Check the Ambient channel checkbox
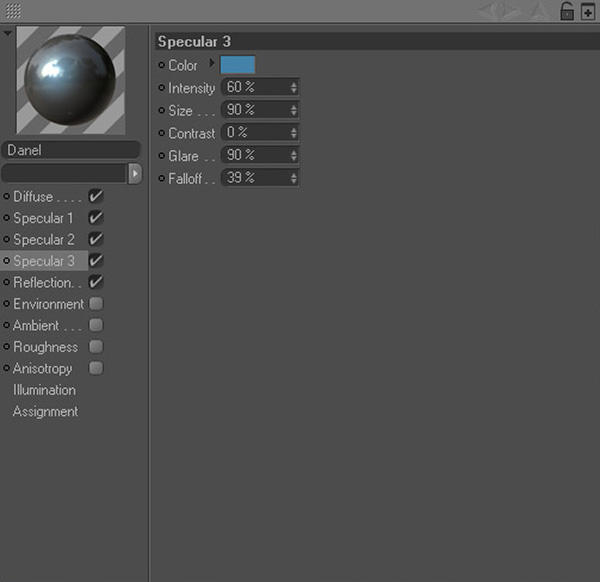Viewport: 600px width, 582px height. (96, 325)
